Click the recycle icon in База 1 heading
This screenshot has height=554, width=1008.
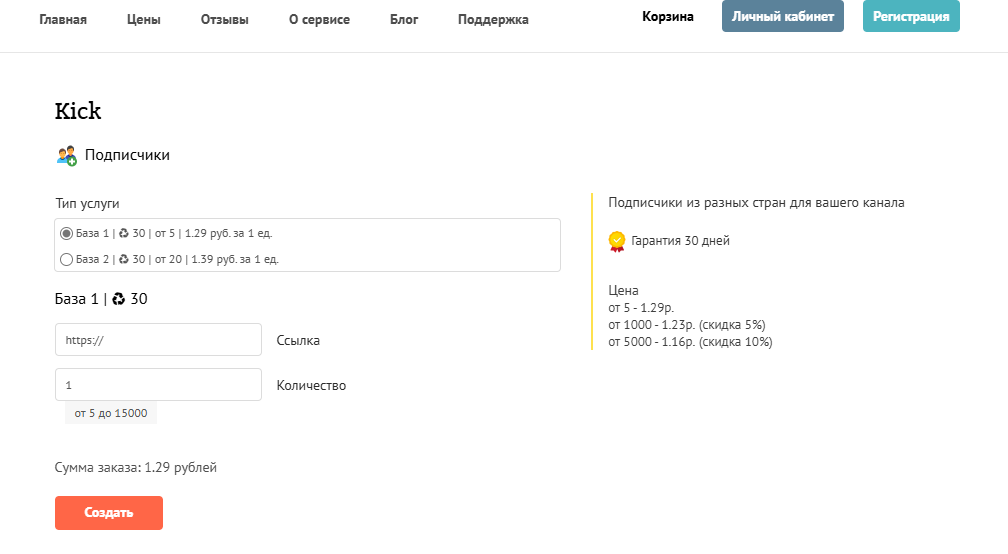[x=119, y=299]
